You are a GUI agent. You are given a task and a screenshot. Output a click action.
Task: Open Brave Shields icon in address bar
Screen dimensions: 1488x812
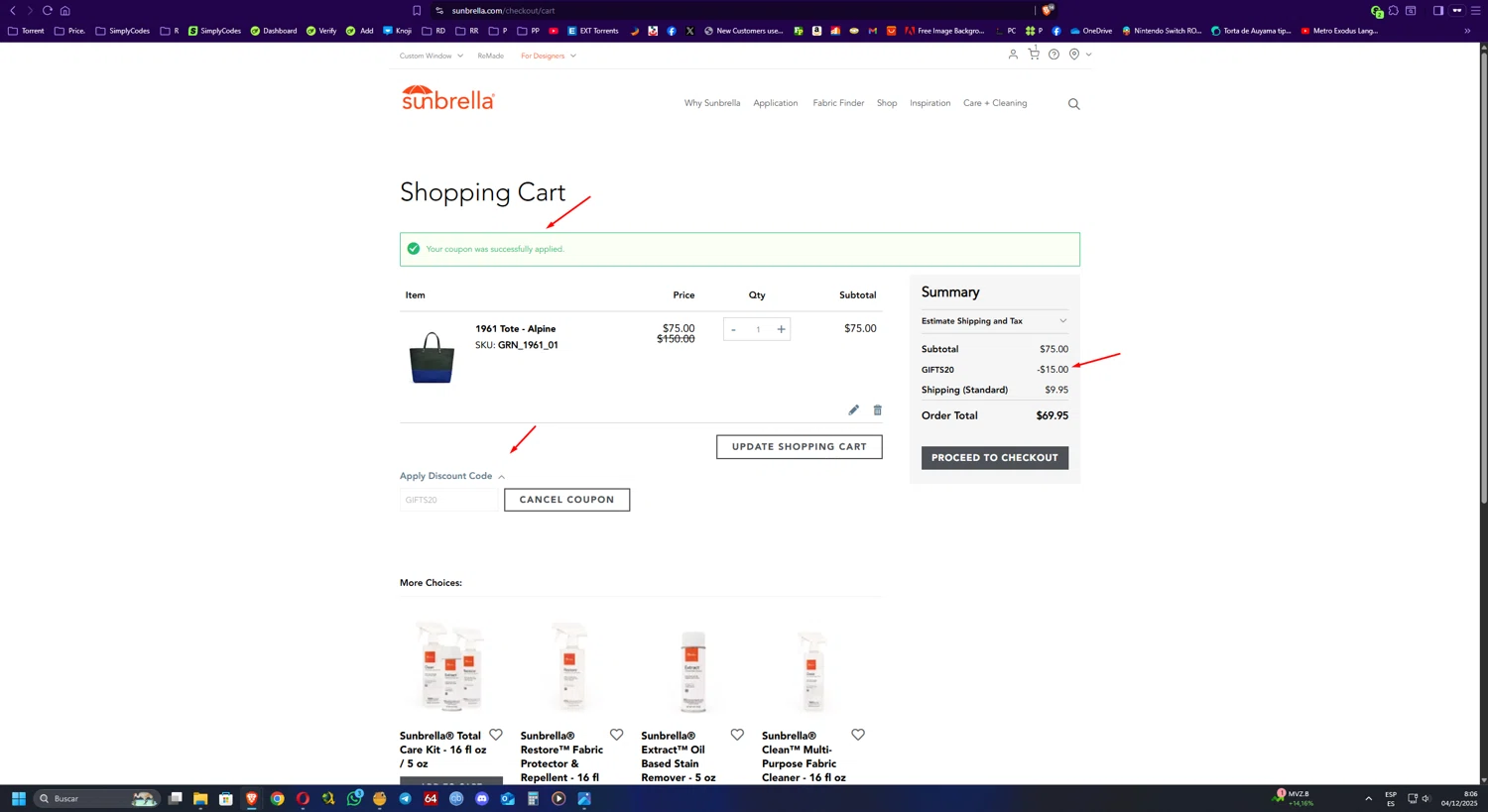1048,10
